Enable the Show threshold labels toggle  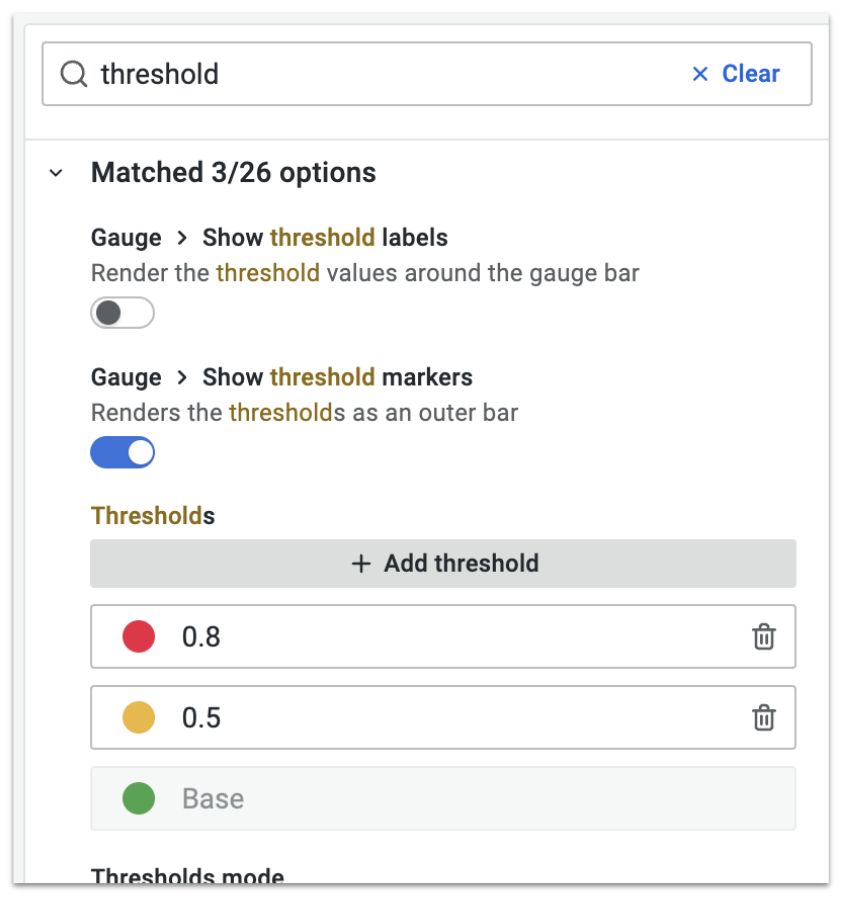point(123,313)
